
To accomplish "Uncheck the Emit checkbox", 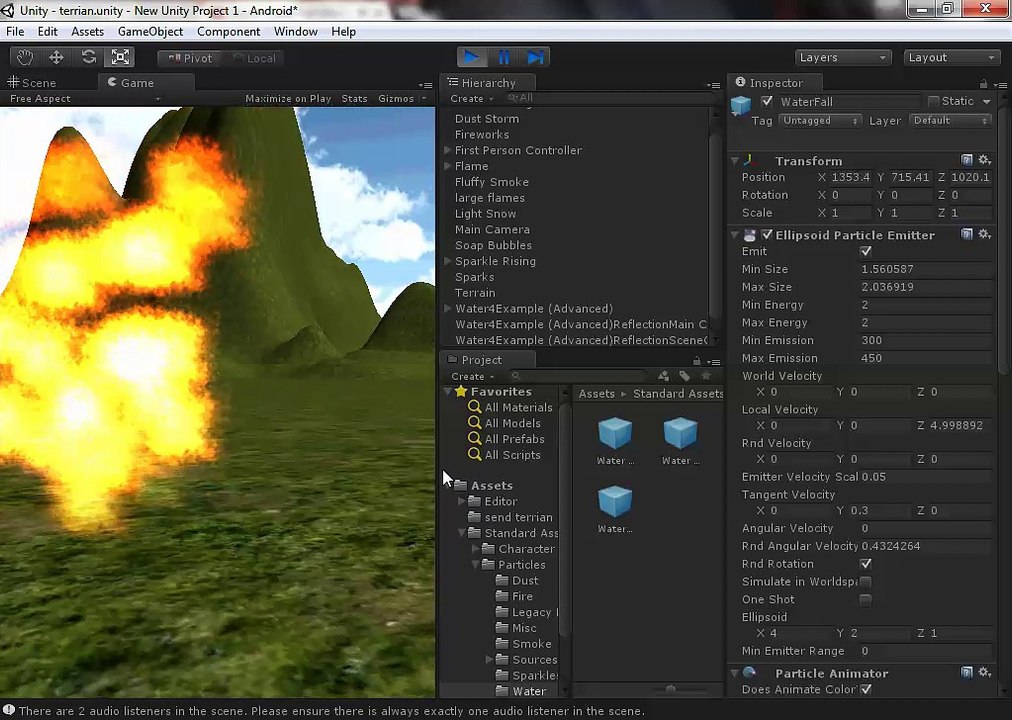I will point(865,252).
